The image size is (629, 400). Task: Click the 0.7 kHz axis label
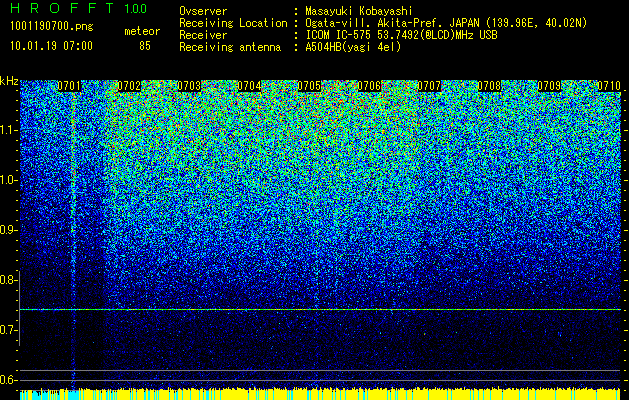click(7, 330)
